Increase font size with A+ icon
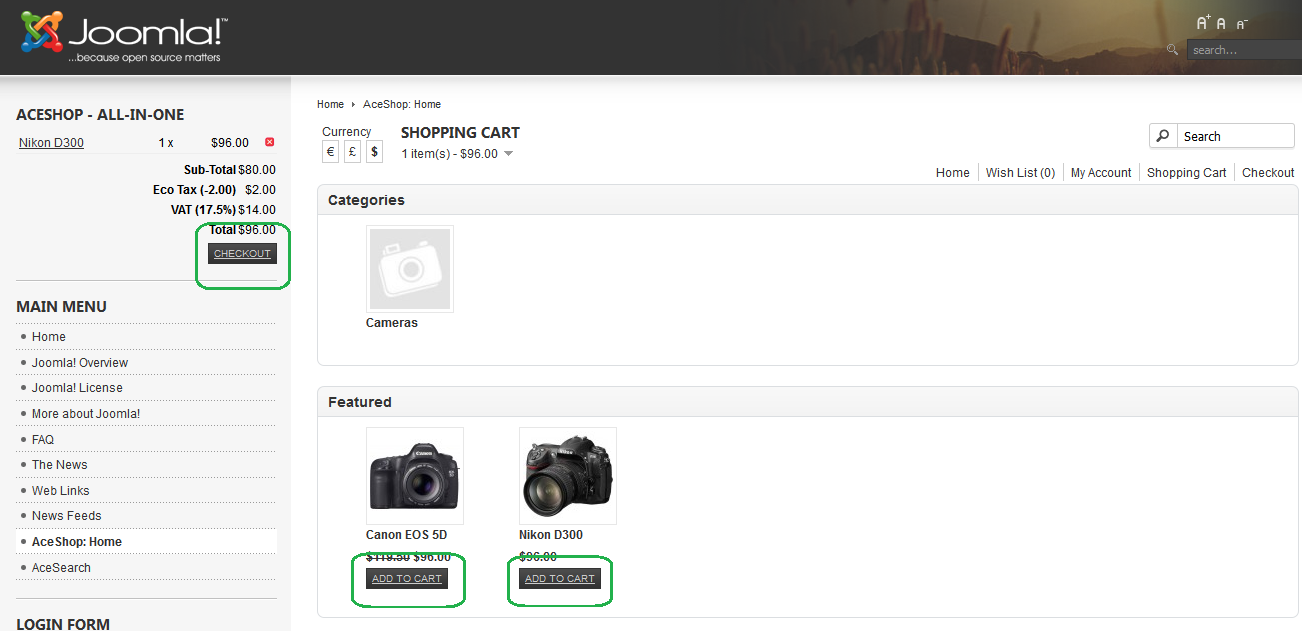 (1203, 23)
